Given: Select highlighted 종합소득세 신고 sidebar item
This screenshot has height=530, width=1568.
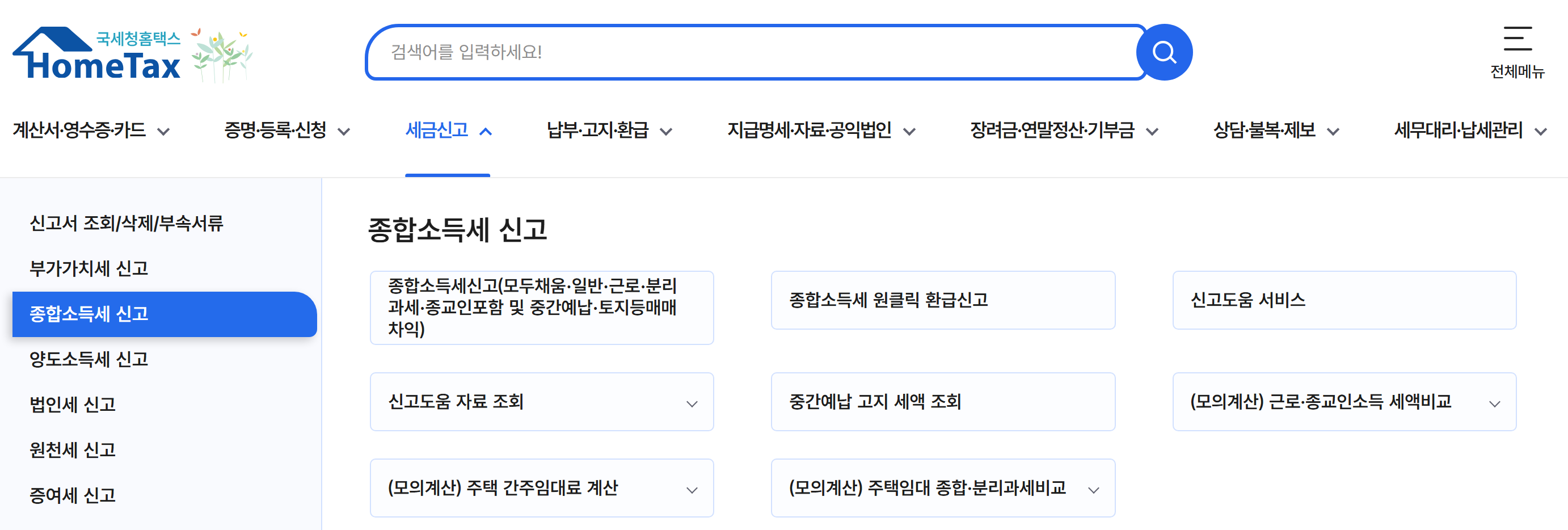Looking at the screenshot, I should click(x=165, y=314).
